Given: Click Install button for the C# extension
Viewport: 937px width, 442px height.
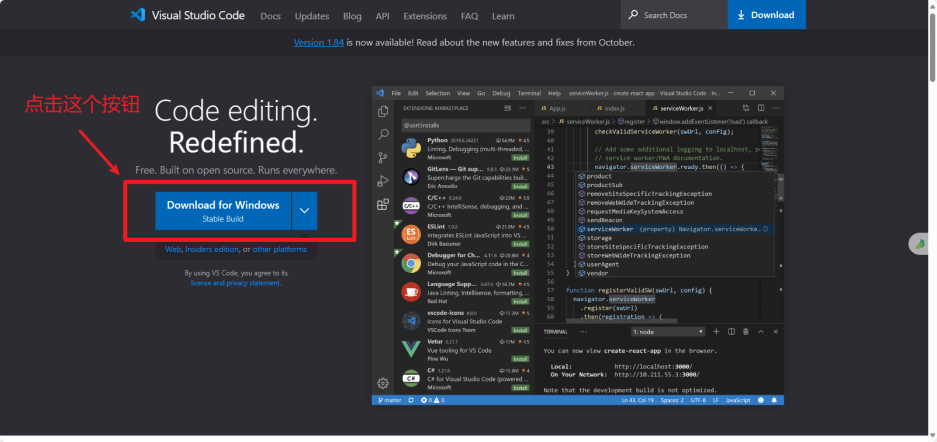Looking at the screenshot, I should [520, 388].
